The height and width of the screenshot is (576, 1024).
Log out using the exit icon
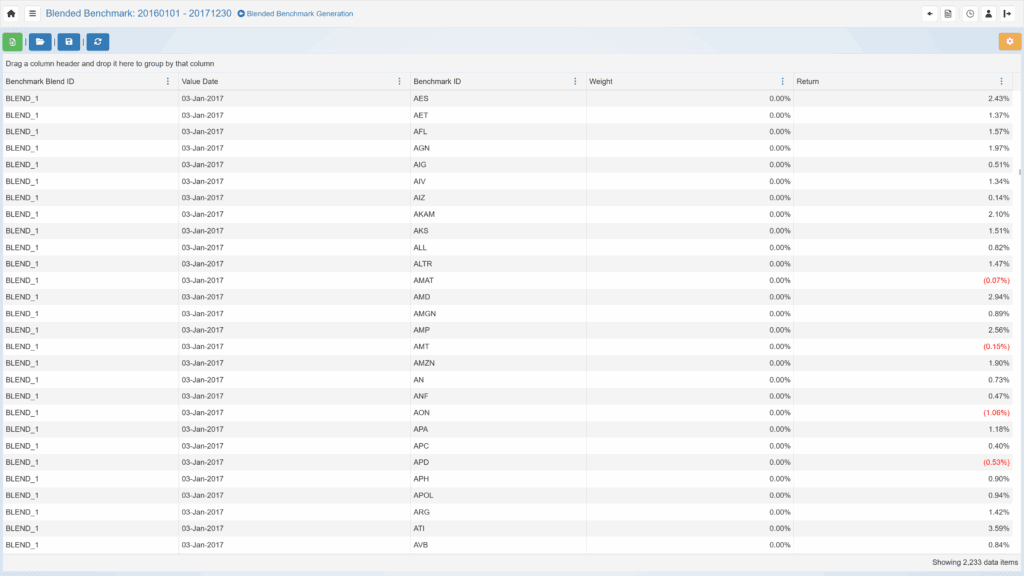1007,14
